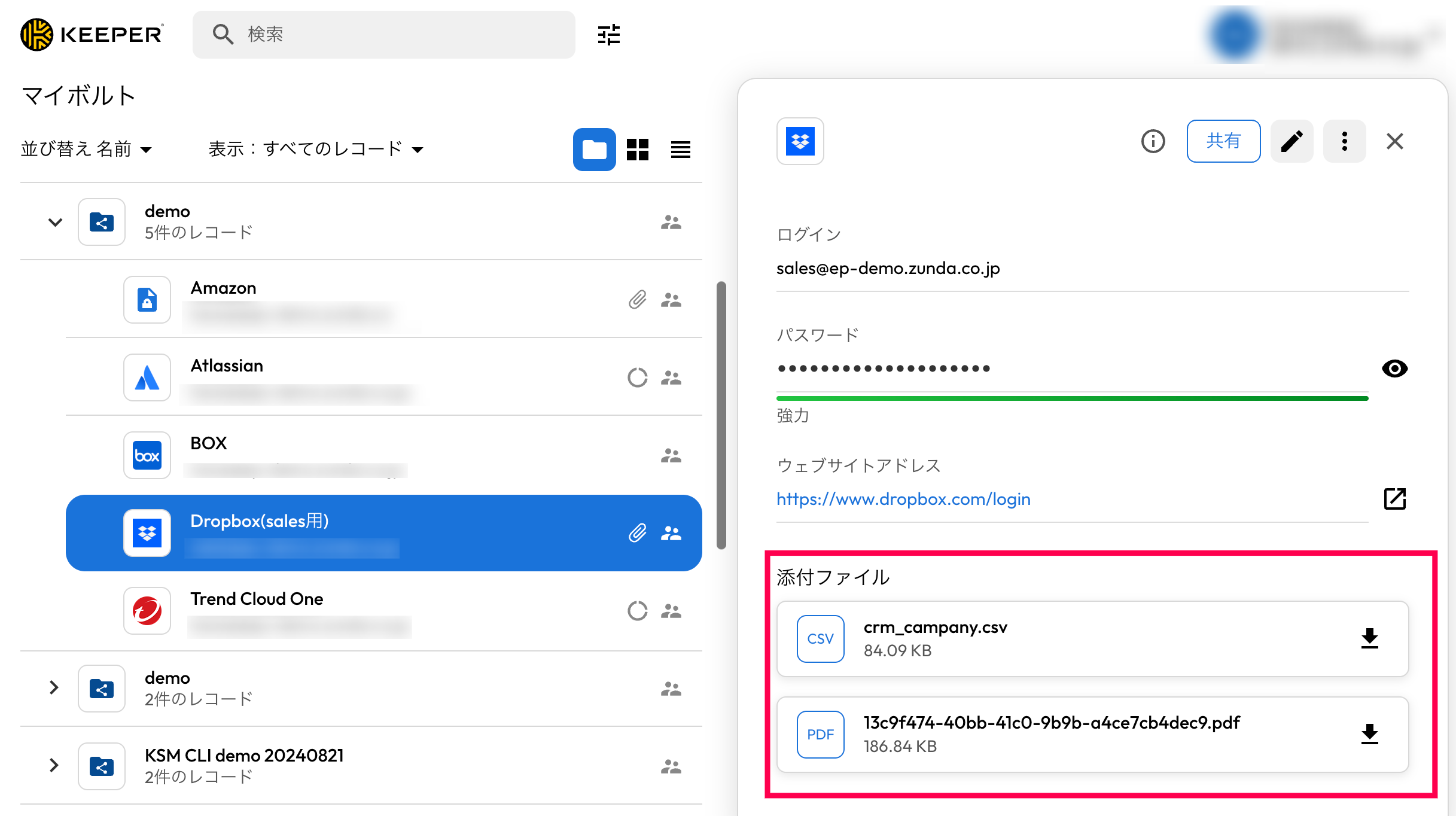
Task: Click the Atlassian logo icon
Action: click(x=147, y=377)
